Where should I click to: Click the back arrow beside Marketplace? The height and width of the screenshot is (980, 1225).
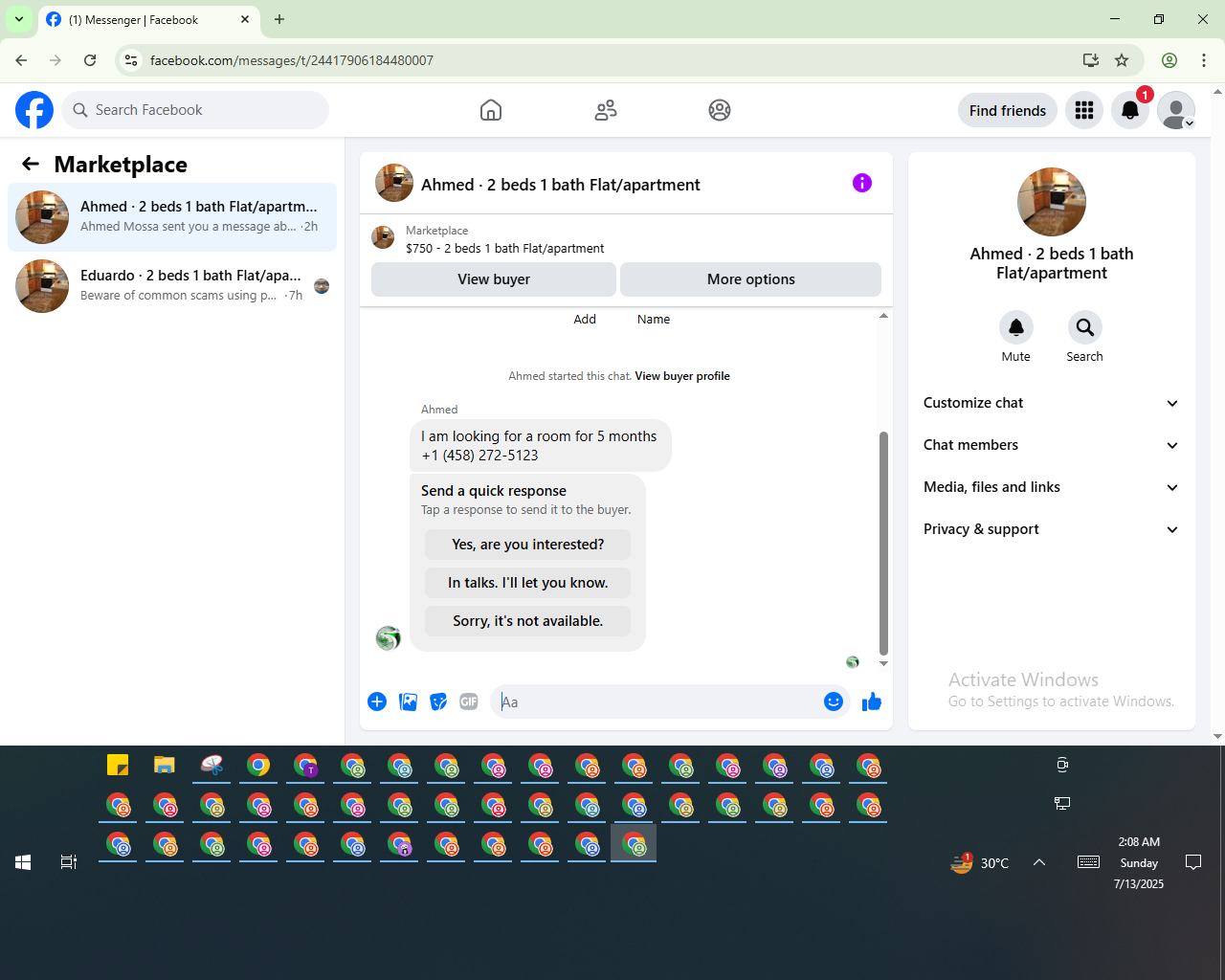[31, 165]
